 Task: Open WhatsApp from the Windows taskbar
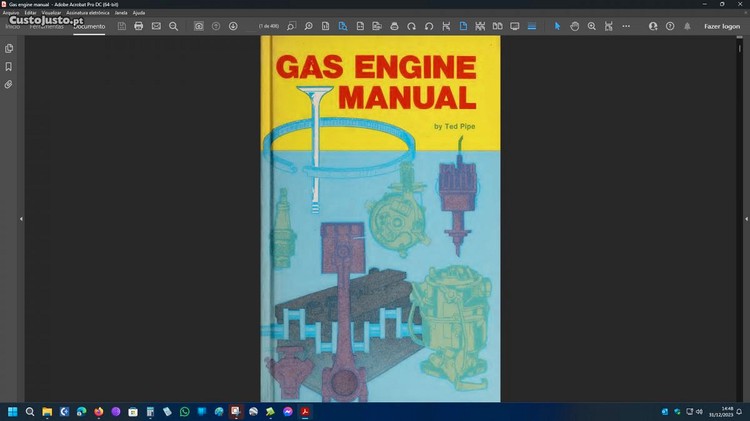click(184, 411)
